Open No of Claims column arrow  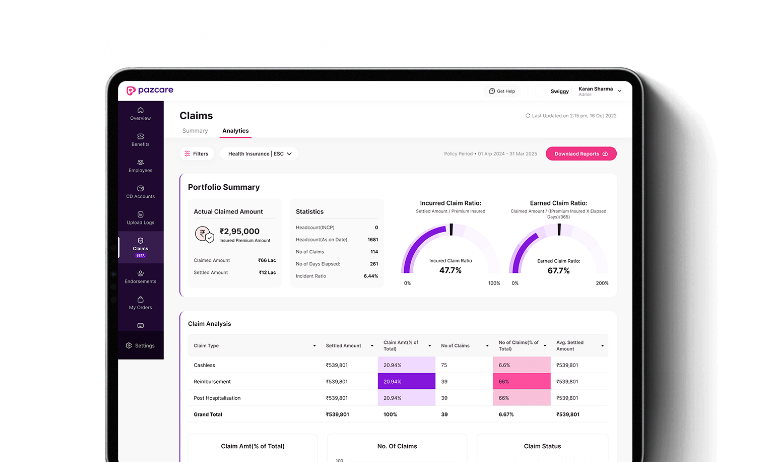click(x=487, y=346)
